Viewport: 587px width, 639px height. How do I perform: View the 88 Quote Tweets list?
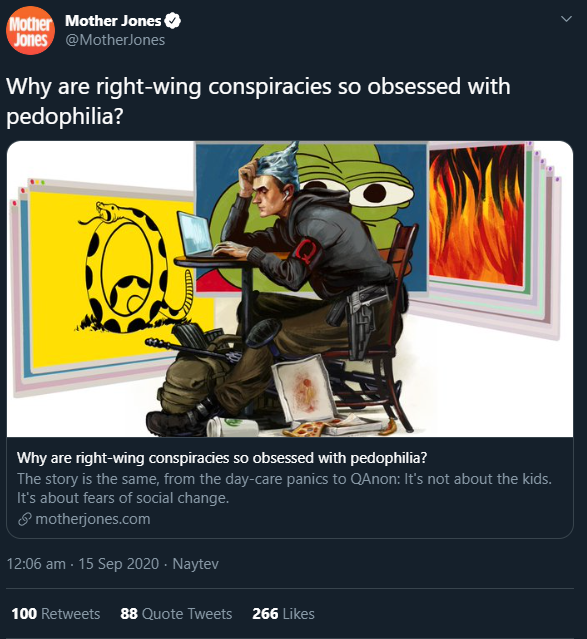(176, 614)
